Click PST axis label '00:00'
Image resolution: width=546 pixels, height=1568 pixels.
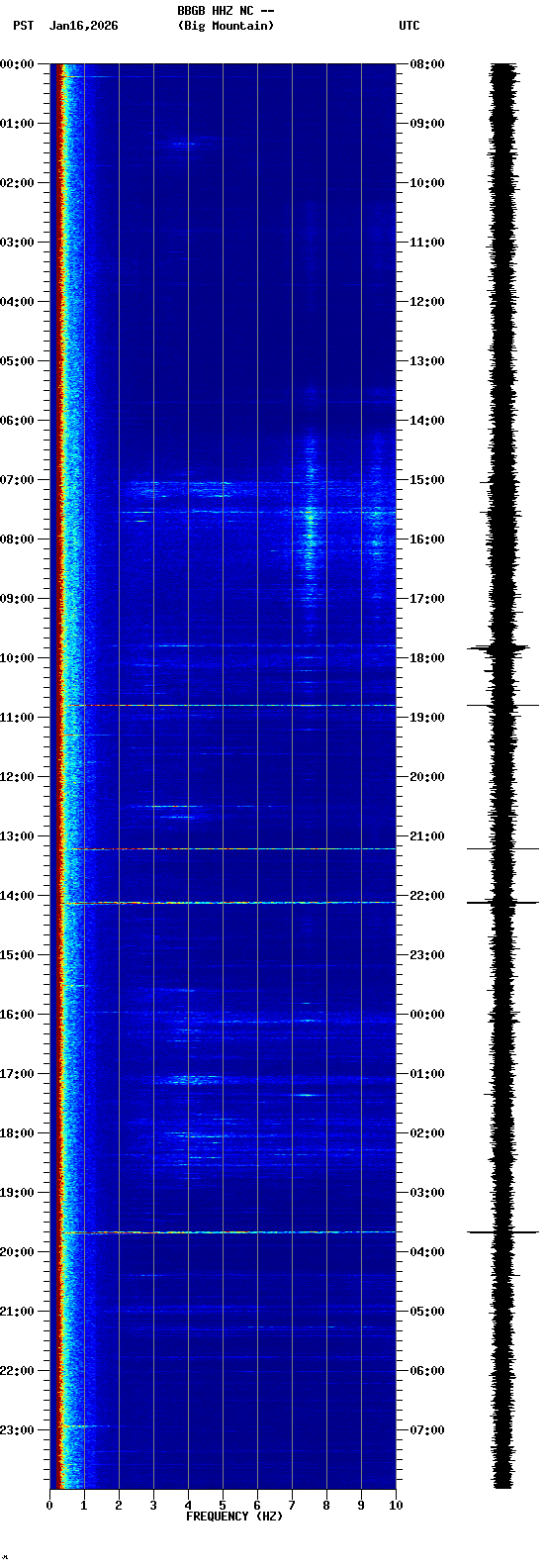point(17,64)
